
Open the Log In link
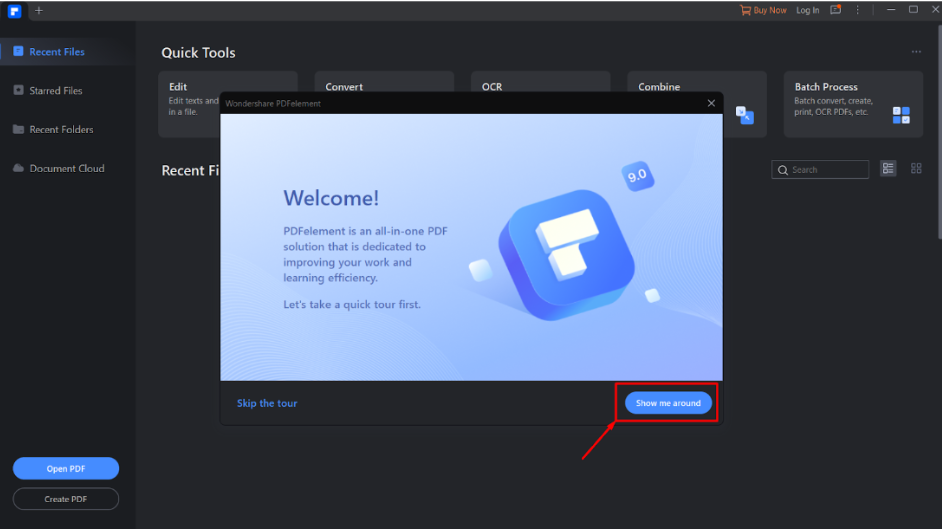(807, 10)
